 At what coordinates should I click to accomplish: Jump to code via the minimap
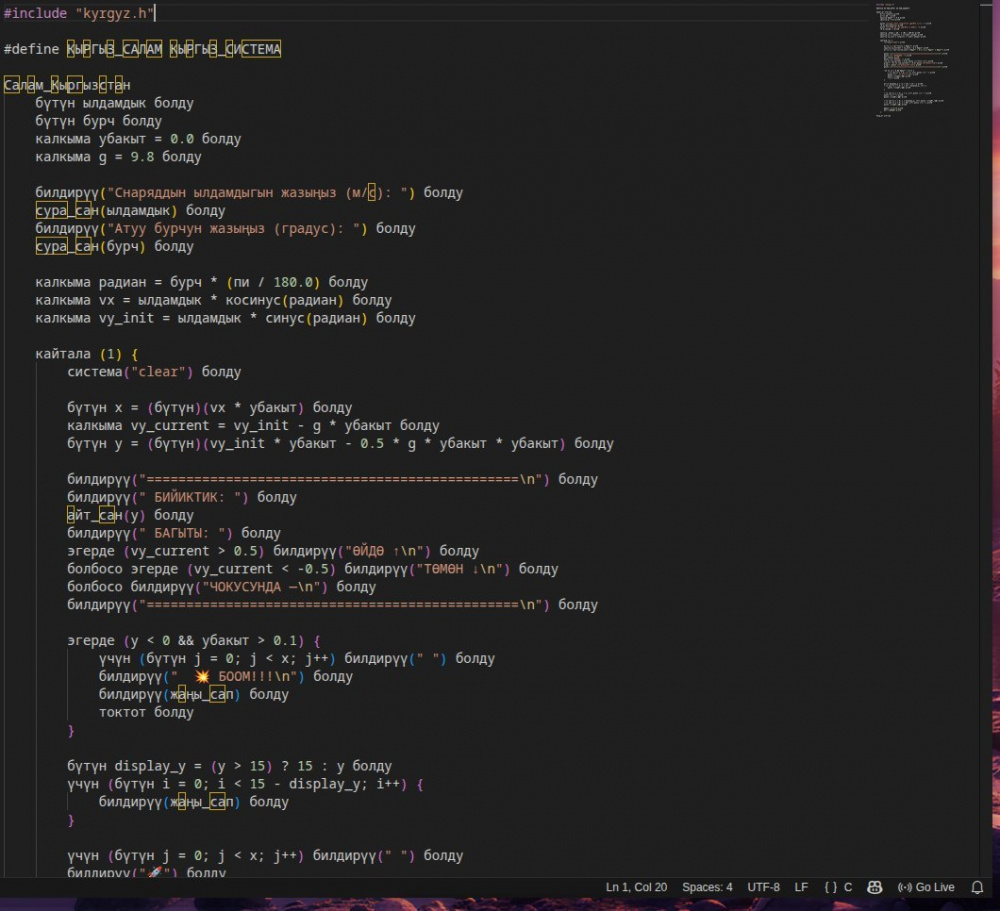915,60
